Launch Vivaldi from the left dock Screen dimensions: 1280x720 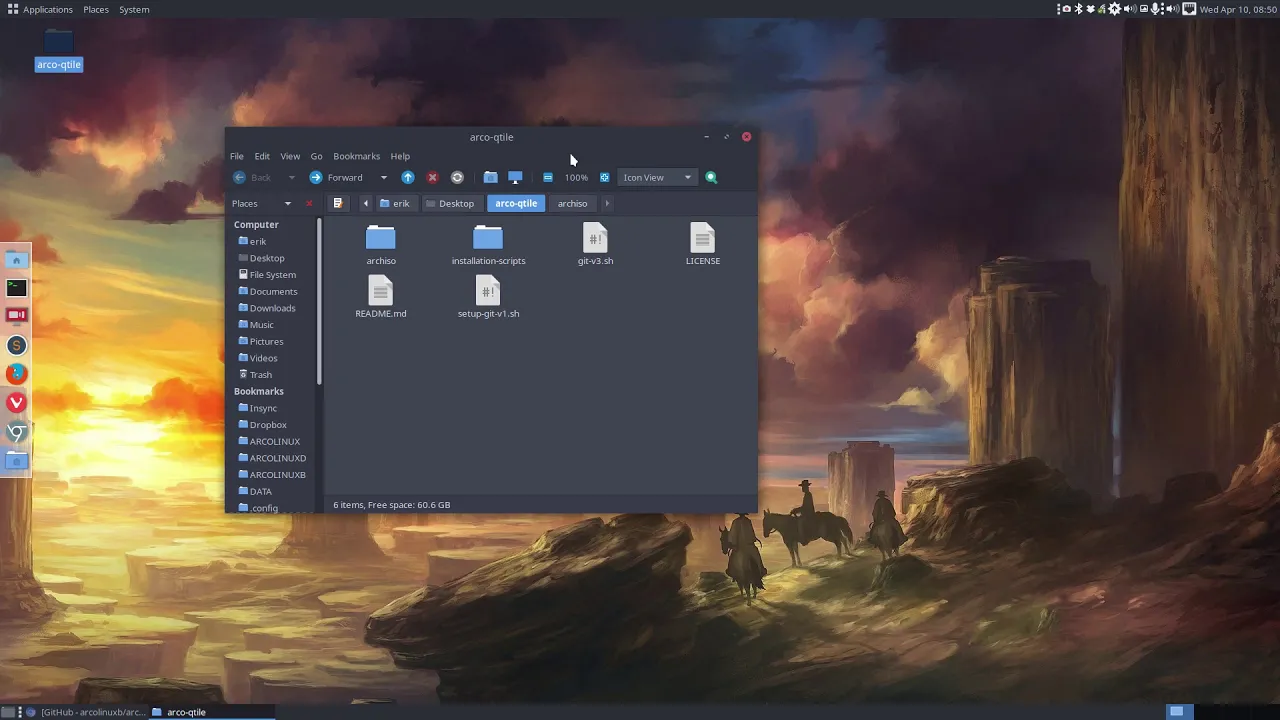point(16,402)
